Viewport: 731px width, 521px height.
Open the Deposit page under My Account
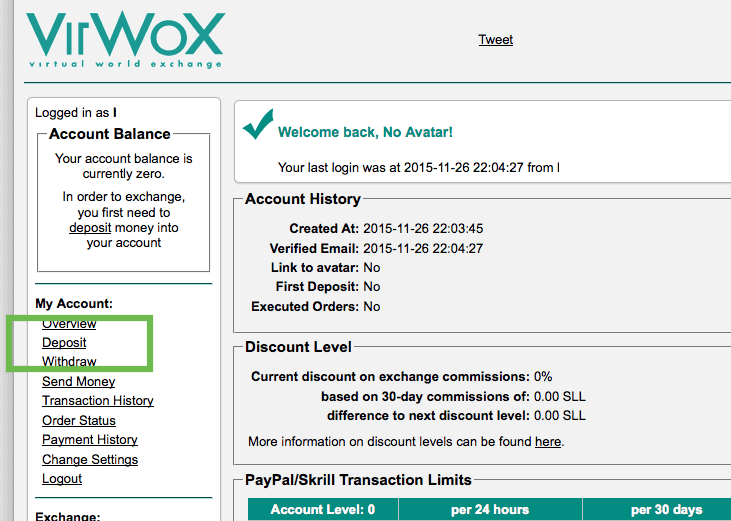[64, 343]
